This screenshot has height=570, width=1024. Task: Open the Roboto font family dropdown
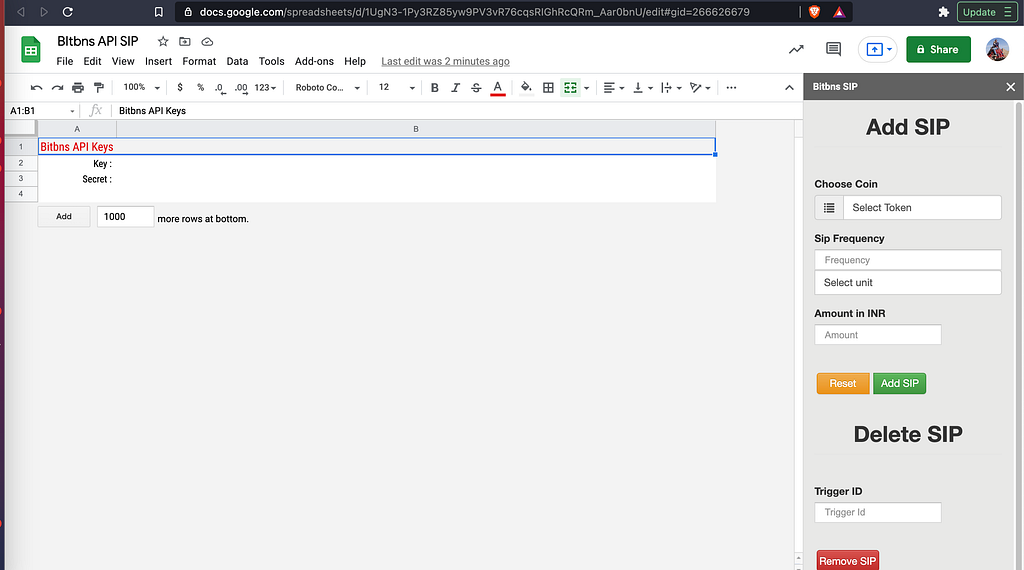(327, 87)
